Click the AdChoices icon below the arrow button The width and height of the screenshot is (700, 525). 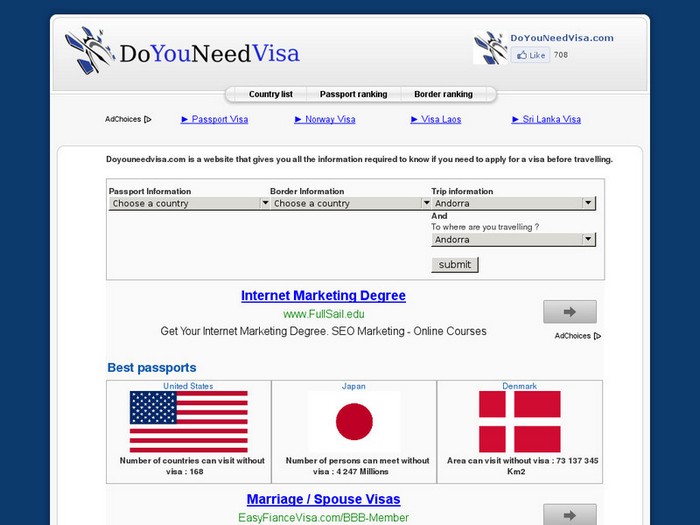pyautogui.click(x=597, y=336)
